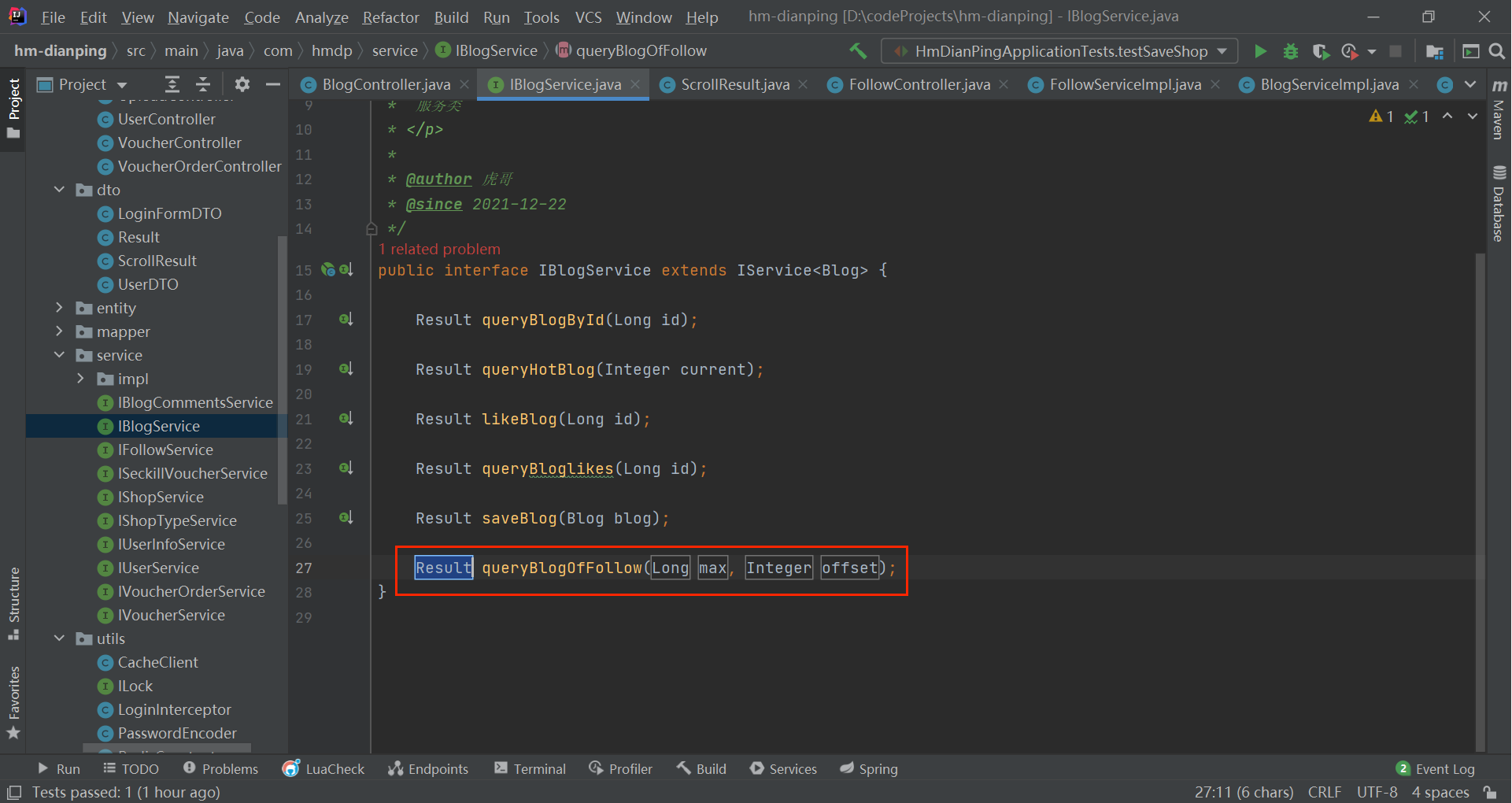The width and height of the screenshot is (1512, 803).
Task: Collapse the dto folder
Action: tap(59, 190)
